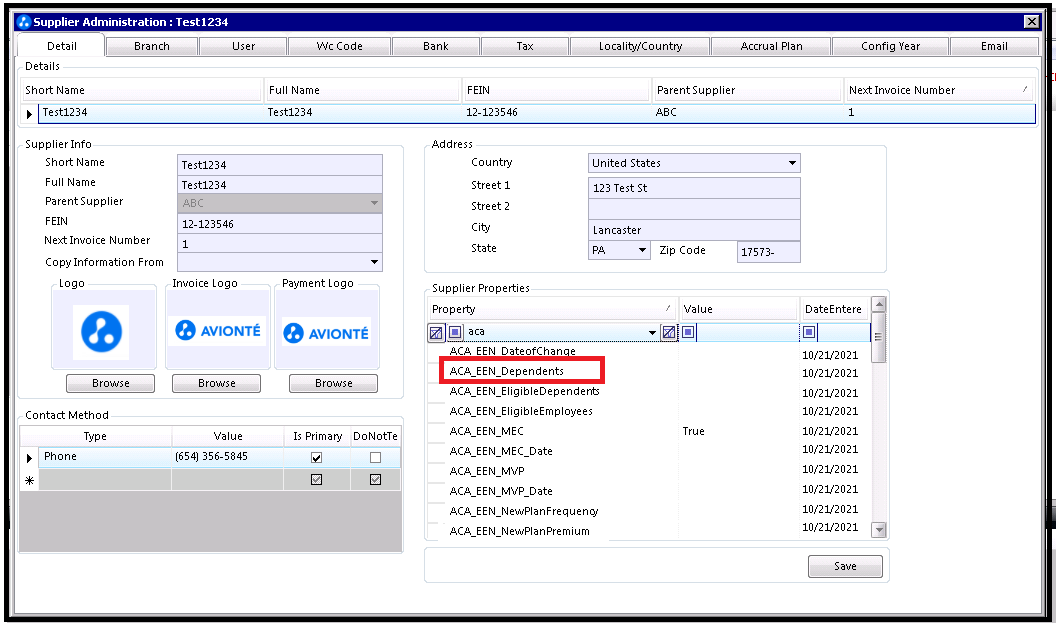1056x626 pixels.
Task: Click the new-row asterisk in Contact Method
Action: [x=29, y=481]
